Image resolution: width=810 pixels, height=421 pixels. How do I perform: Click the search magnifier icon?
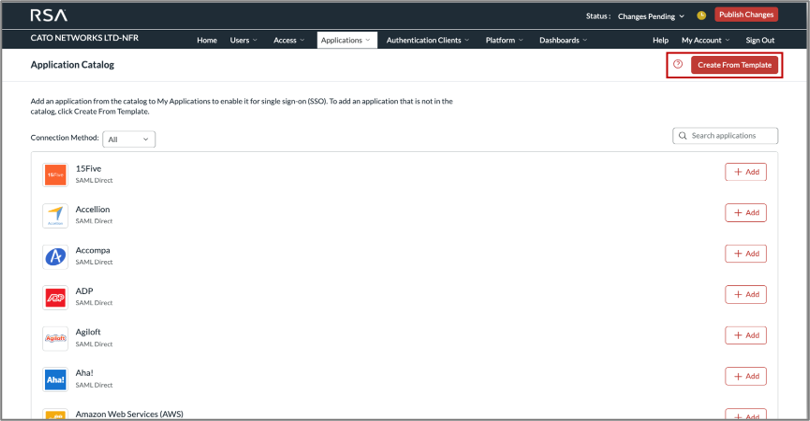tap(682, 135)
